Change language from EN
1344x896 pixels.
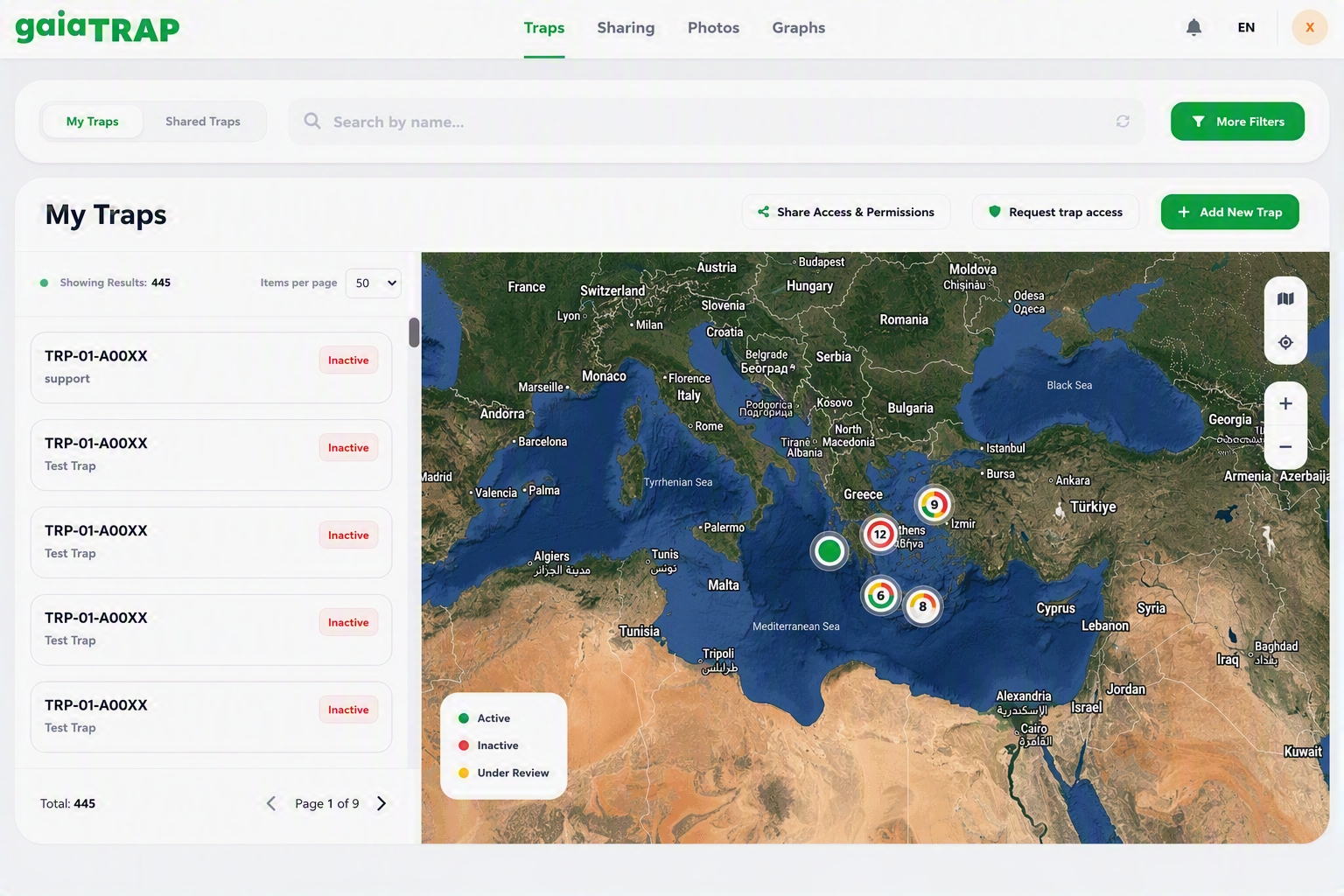[x=1246, y=27]
